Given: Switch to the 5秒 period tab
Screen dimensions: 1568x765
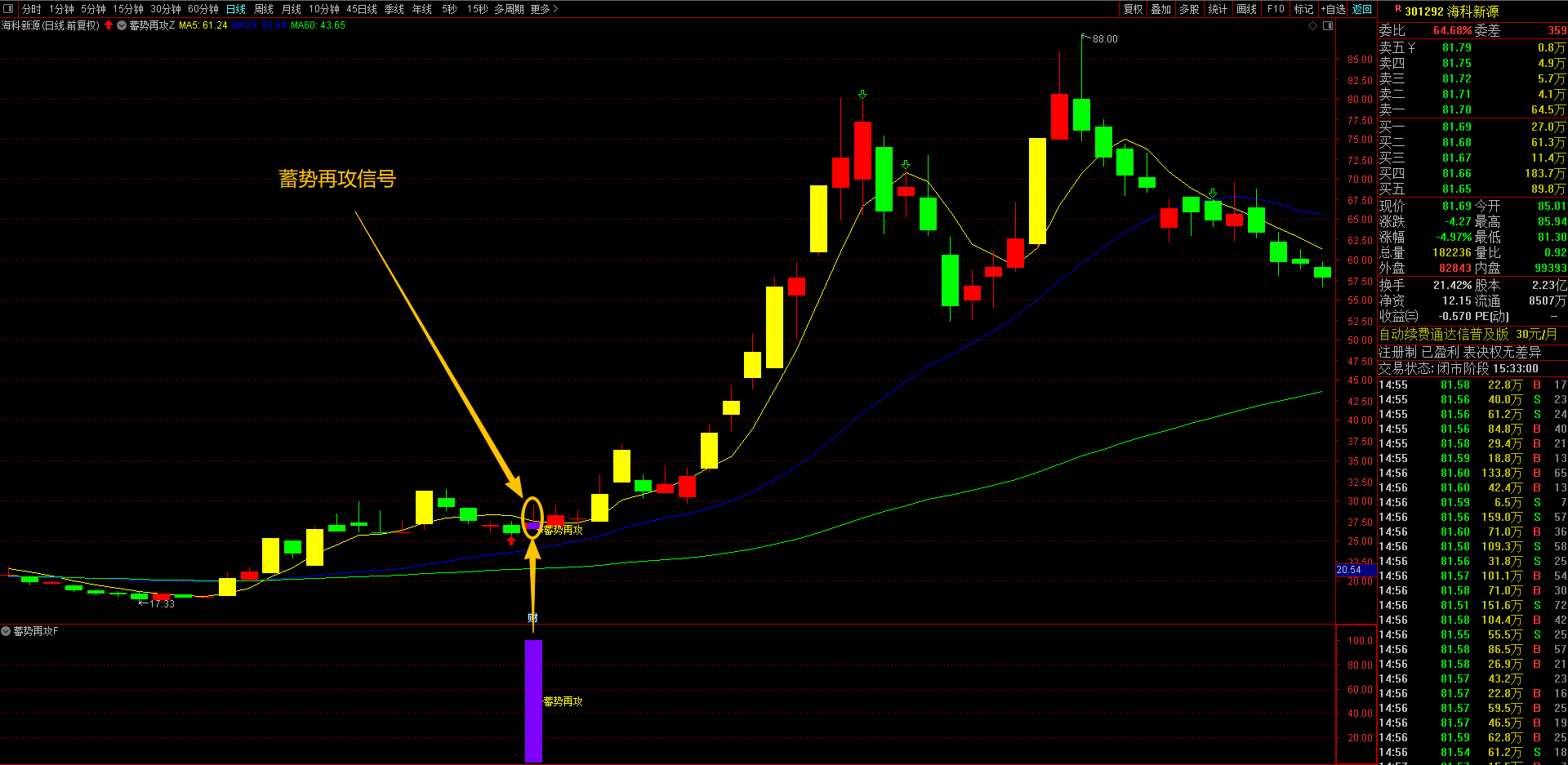Looking at the screenshot, I should click(x=449, y=9).
